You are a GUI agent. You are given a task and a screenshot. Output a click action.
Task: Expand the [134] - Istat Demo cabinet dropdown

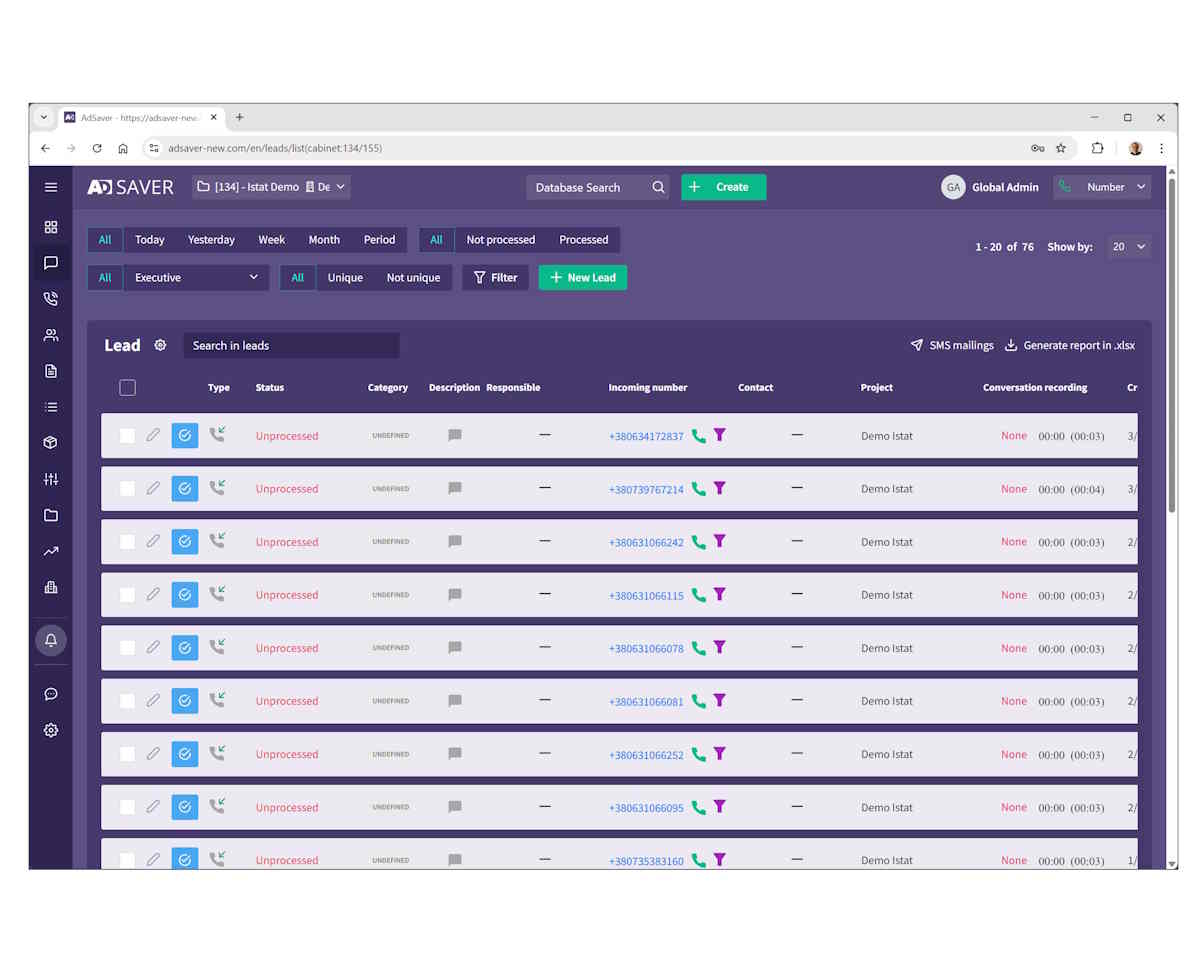point(271,187)
